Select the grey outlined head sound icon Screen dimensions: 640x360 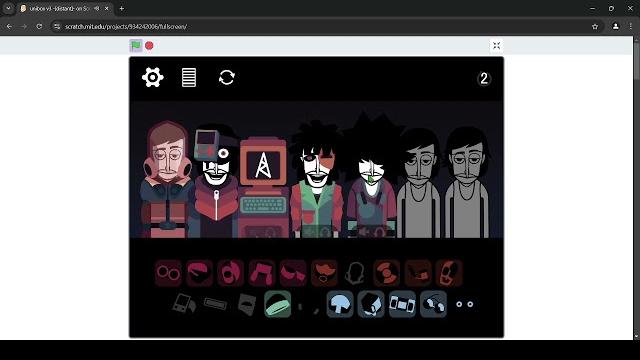point(355,273)
